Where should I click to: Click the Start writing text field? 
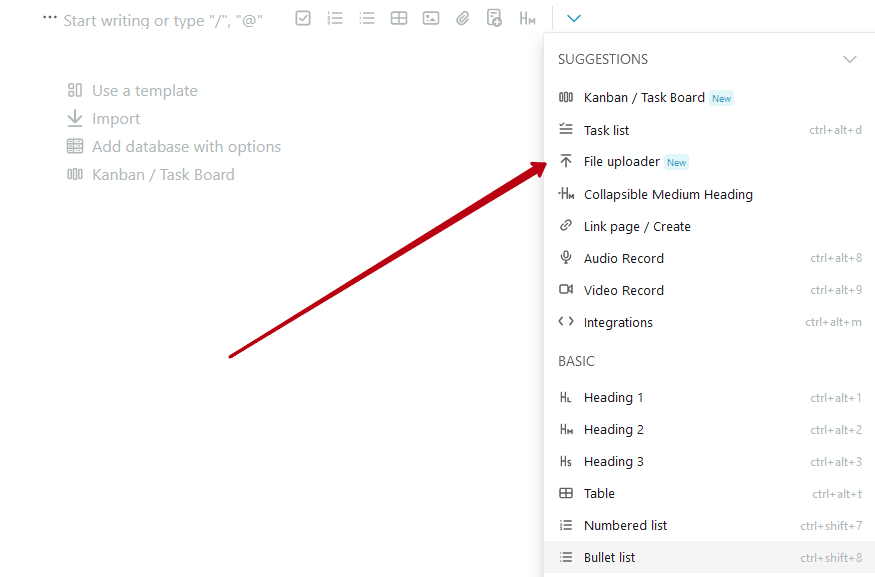coord(163,21)
